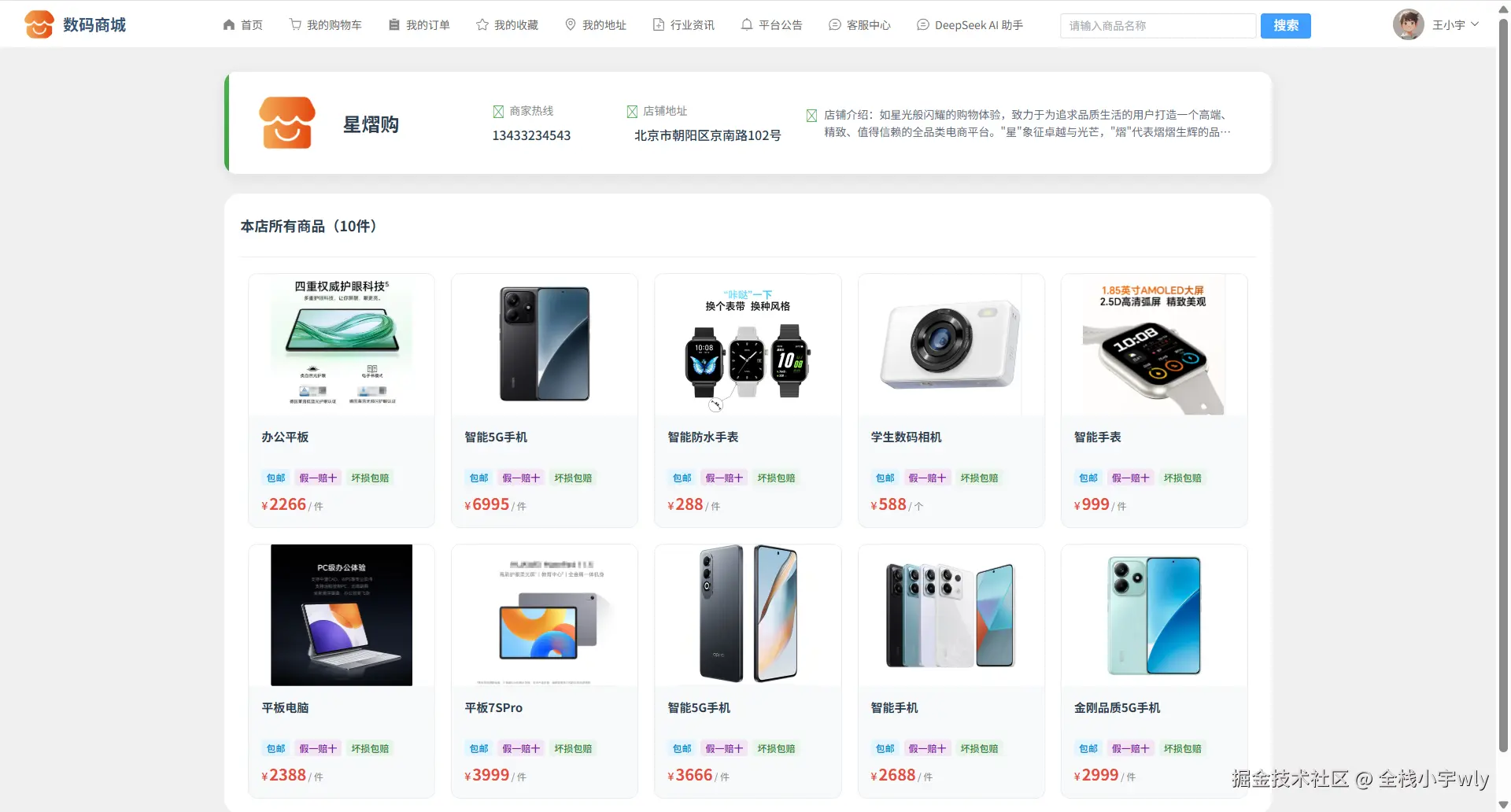The image size is (1511, 812).
Task: Click the 星熠购 store logo icon
Action: [x=287, y=123]
